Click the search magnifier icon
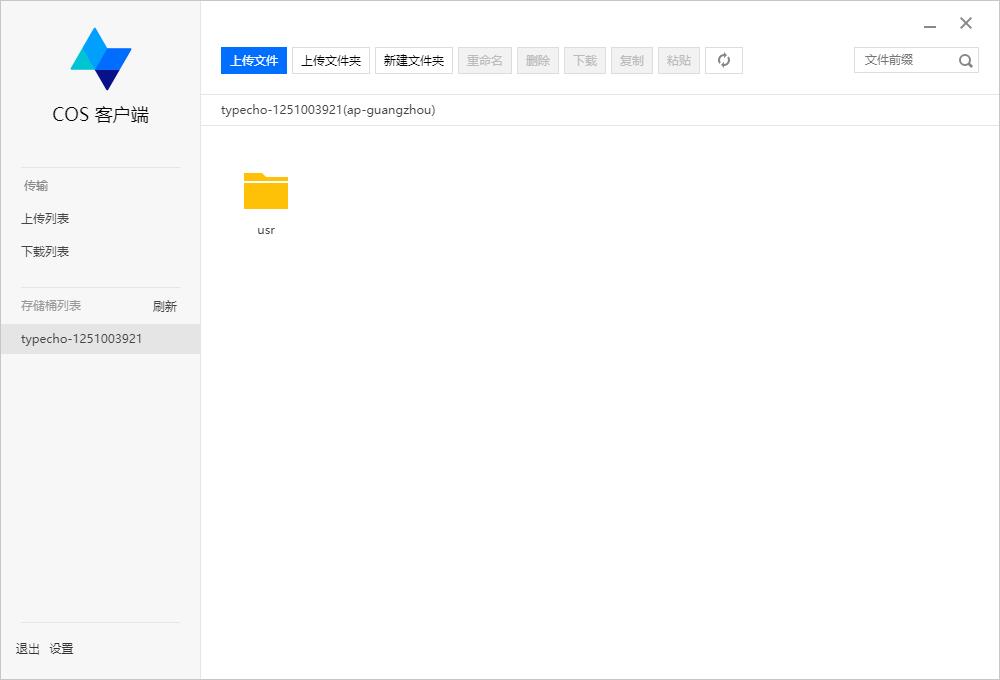The image size is (1000, 680). coord(965,61)
